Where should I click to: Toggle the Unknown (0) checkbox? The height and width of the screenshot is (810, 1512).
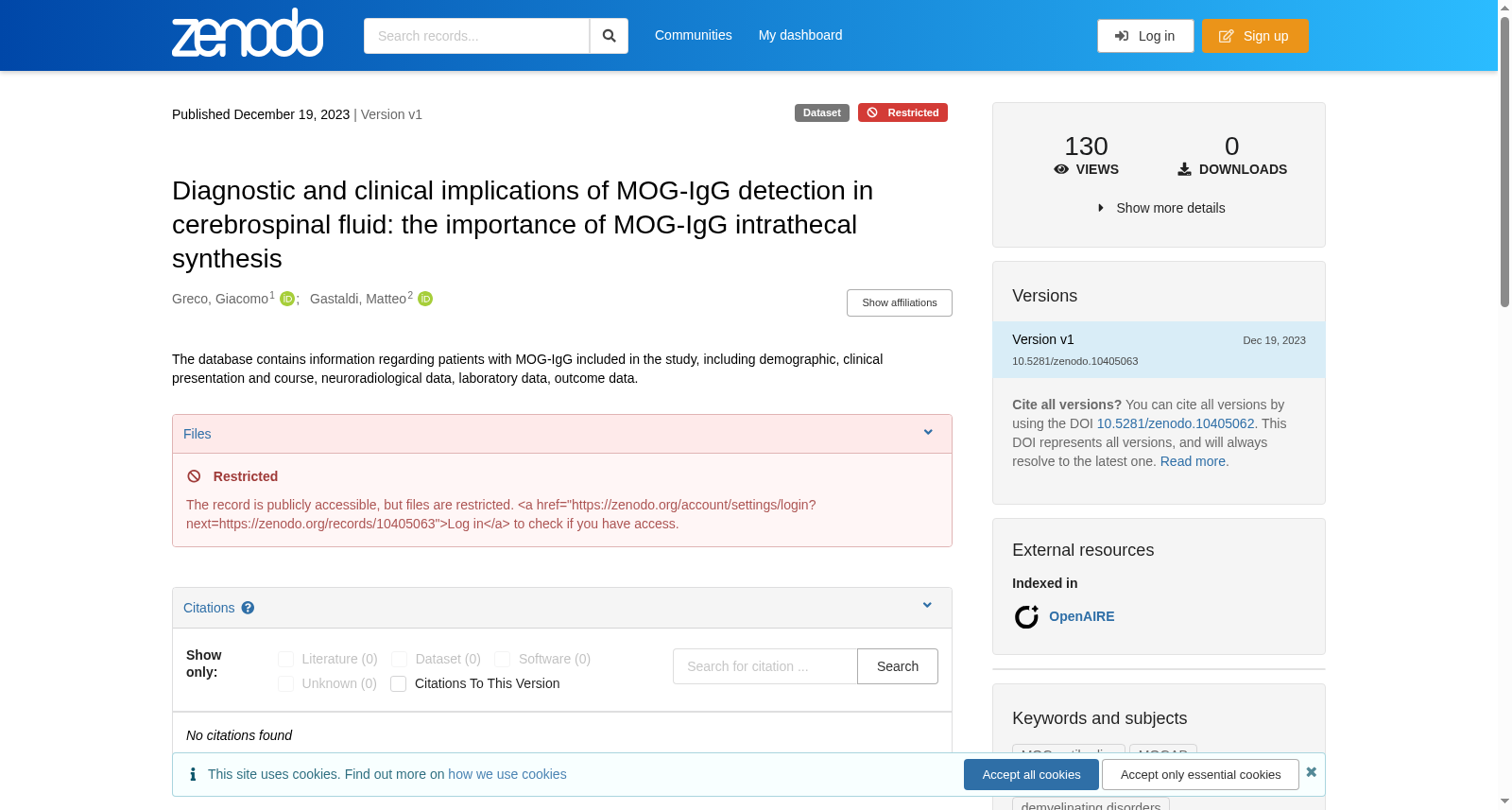285,683
